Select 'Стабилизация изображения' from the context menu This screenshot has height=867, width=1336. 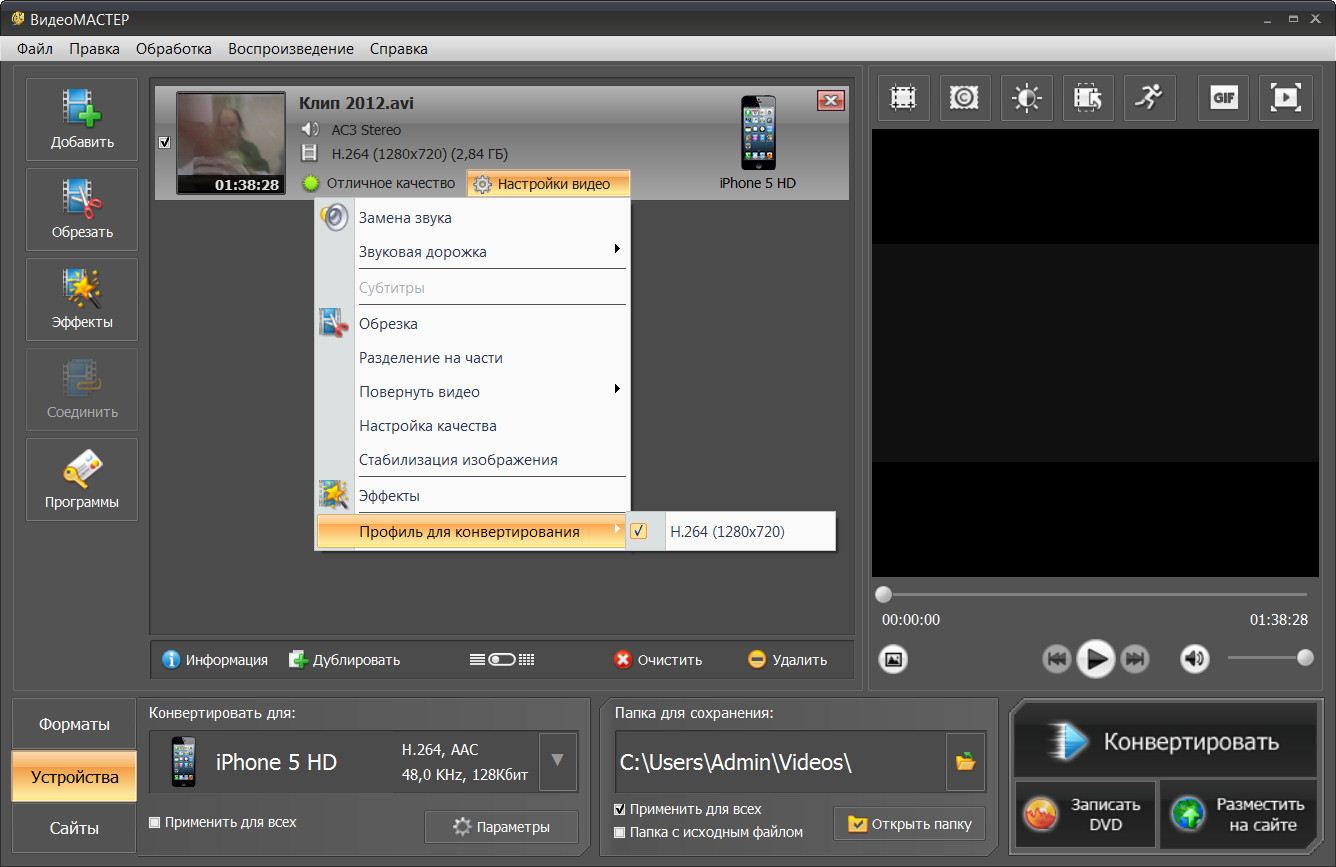(458, 460)
